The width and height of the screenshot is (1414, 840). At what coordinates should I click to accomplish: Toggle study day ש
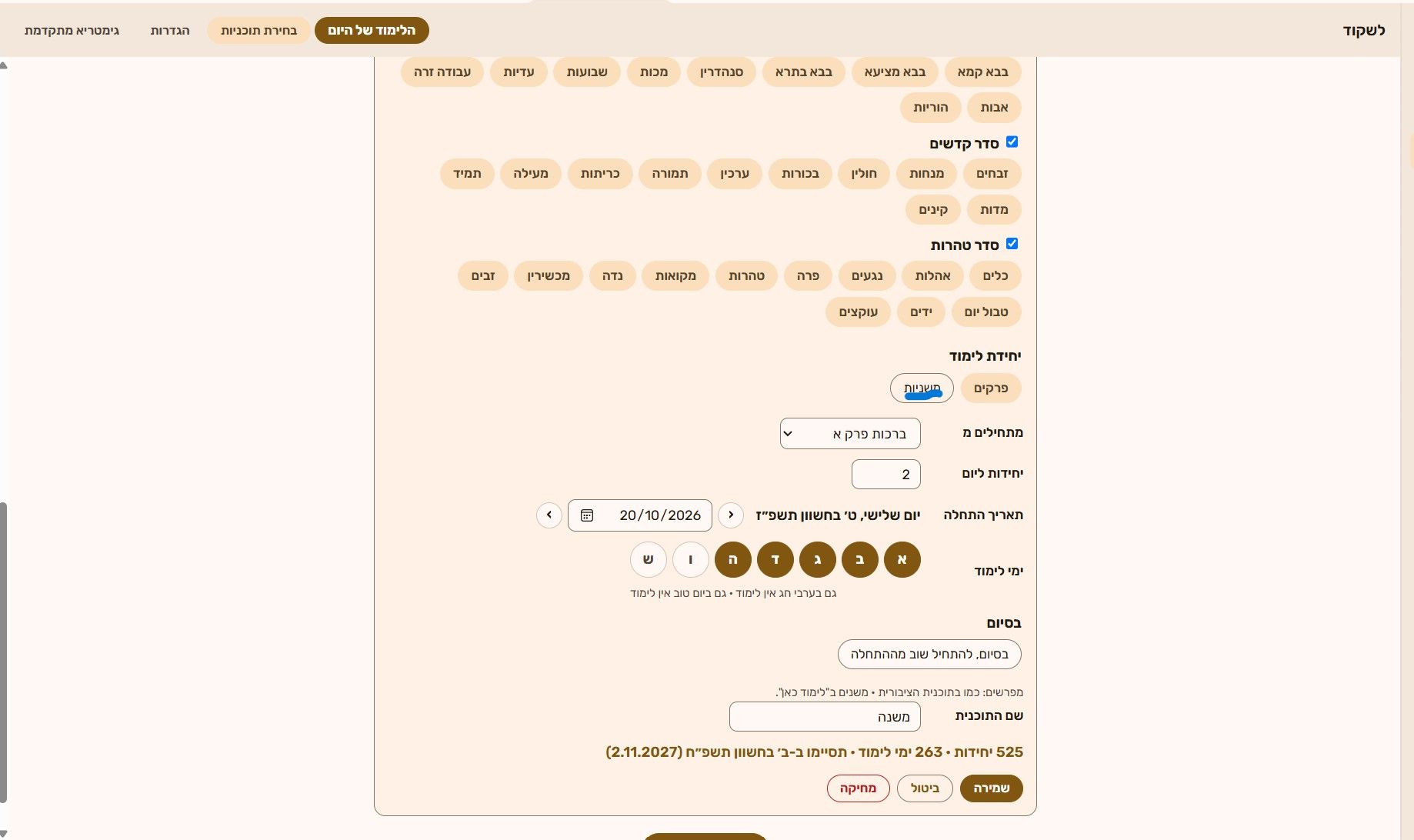point(649,559)
